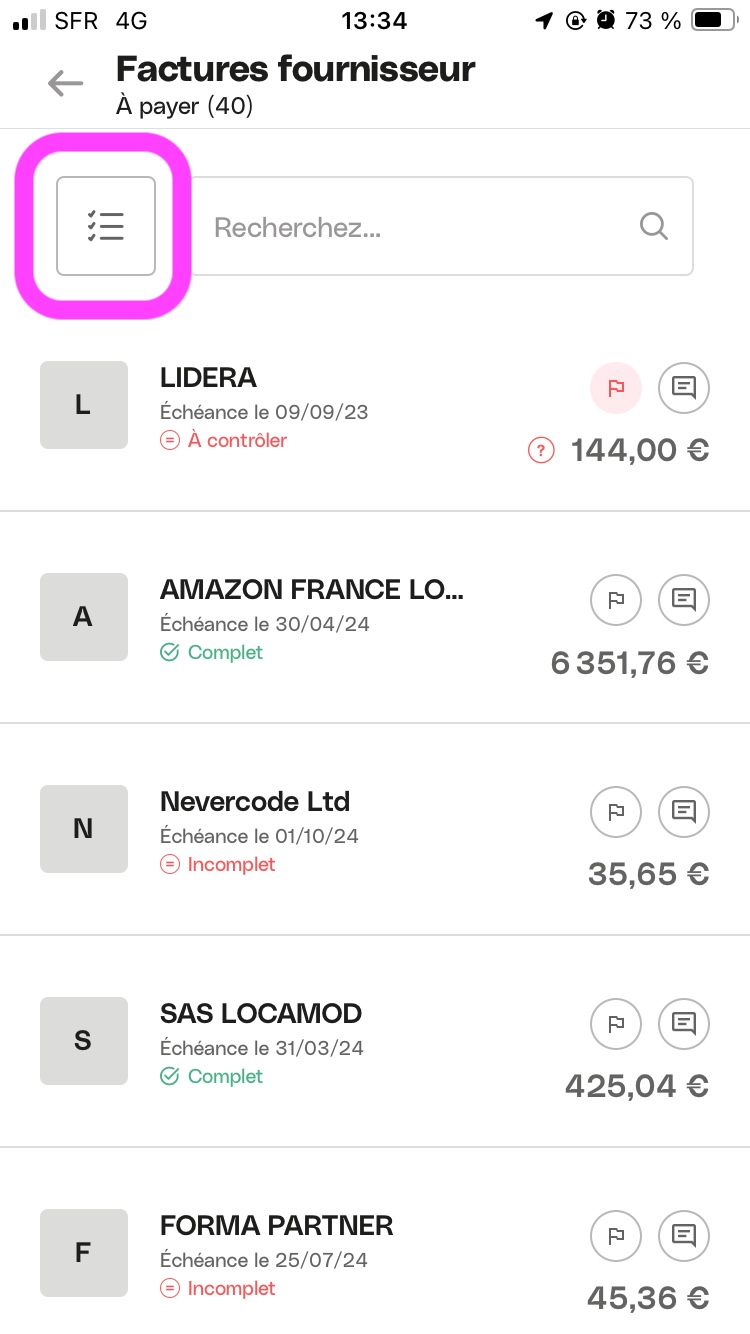The width and height of the screenshot is (750, 1334).
Task: Open comments for Nevercode Ltd invoice
Action: coord(684,811)
